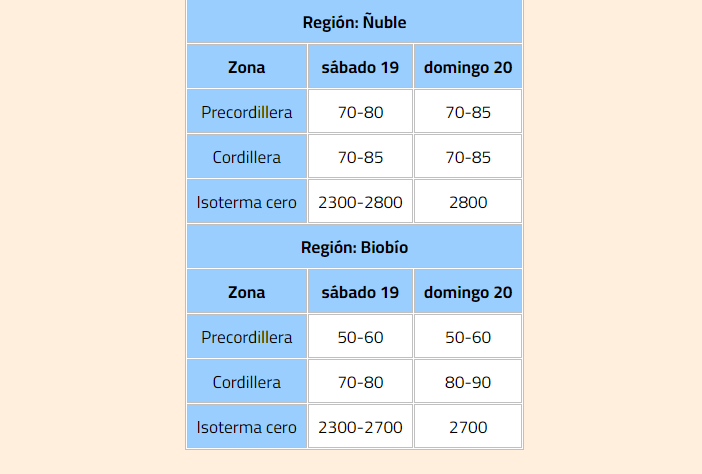Click Biobío Precordillera row label

tap(247, 337)
